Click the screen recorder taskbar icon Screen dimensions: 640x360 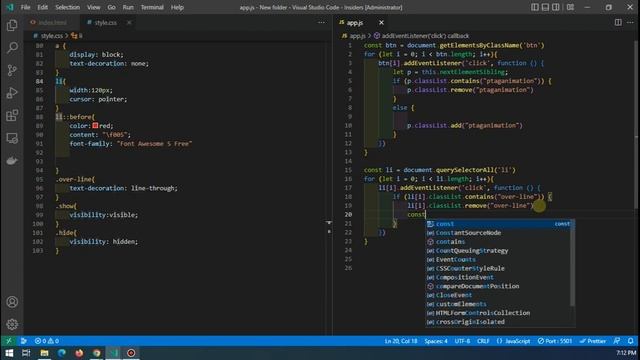(131, 353)
